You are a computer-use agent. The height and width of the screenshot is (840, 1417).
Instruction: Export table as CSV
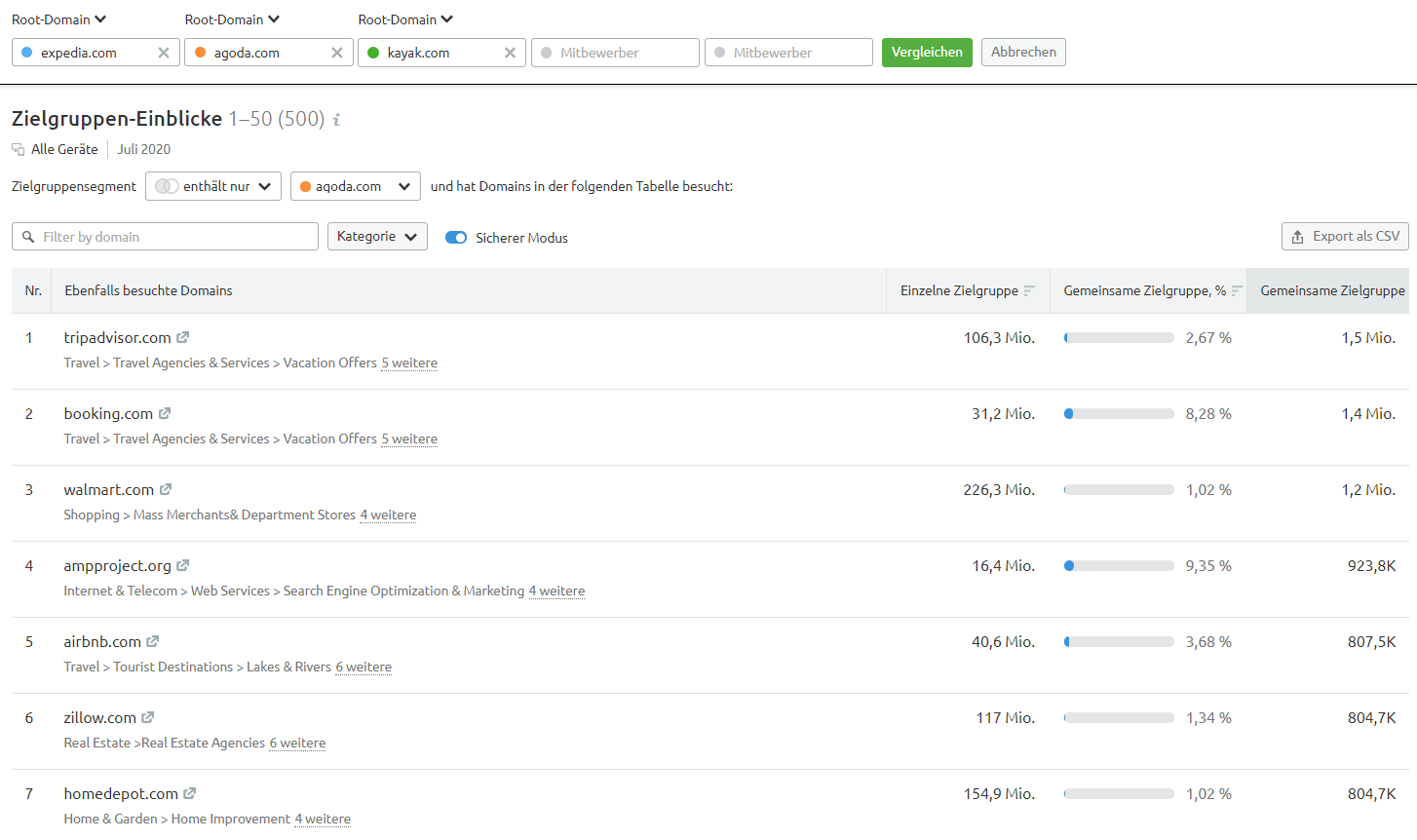(x=1345, y=236)
